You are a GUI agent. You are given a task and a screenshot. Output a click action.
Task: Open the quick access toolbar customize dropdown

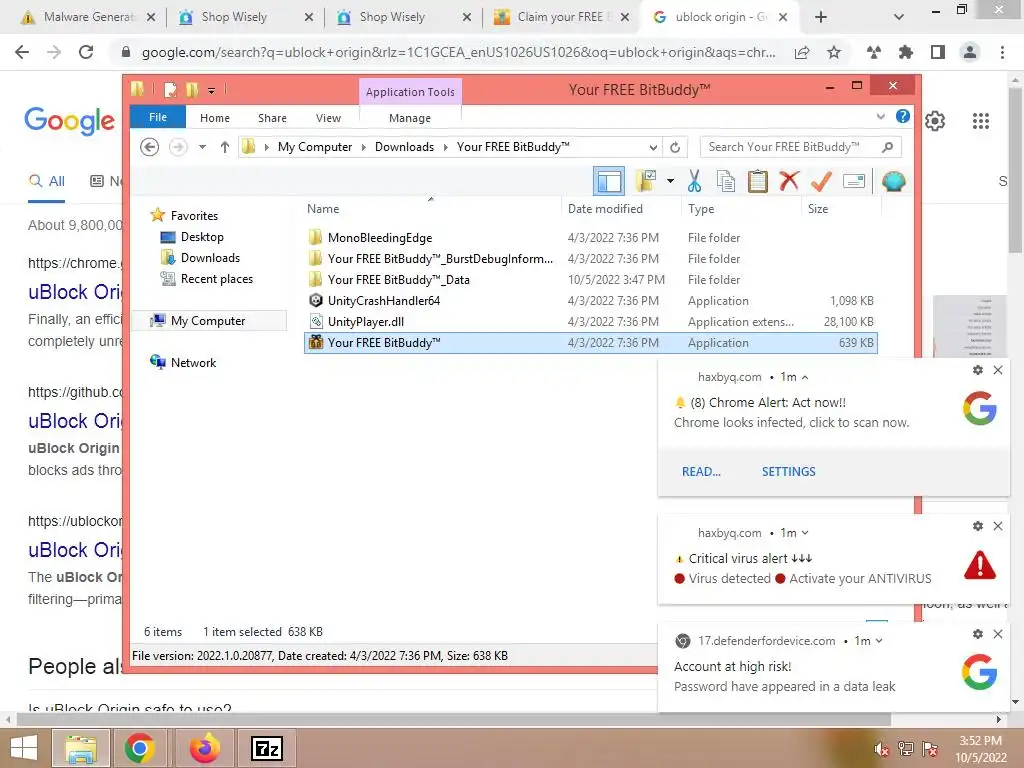(211, 90)
